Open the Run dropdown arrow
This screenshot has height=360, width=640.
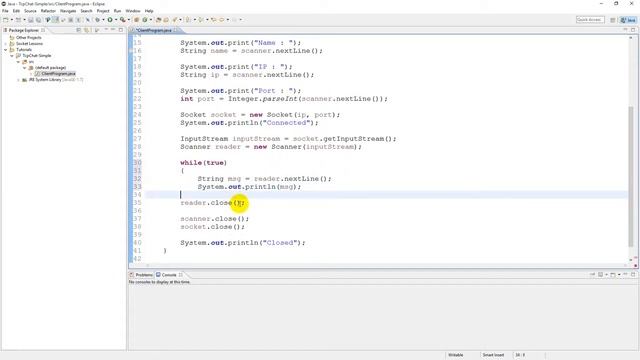(x=116, y=20)
